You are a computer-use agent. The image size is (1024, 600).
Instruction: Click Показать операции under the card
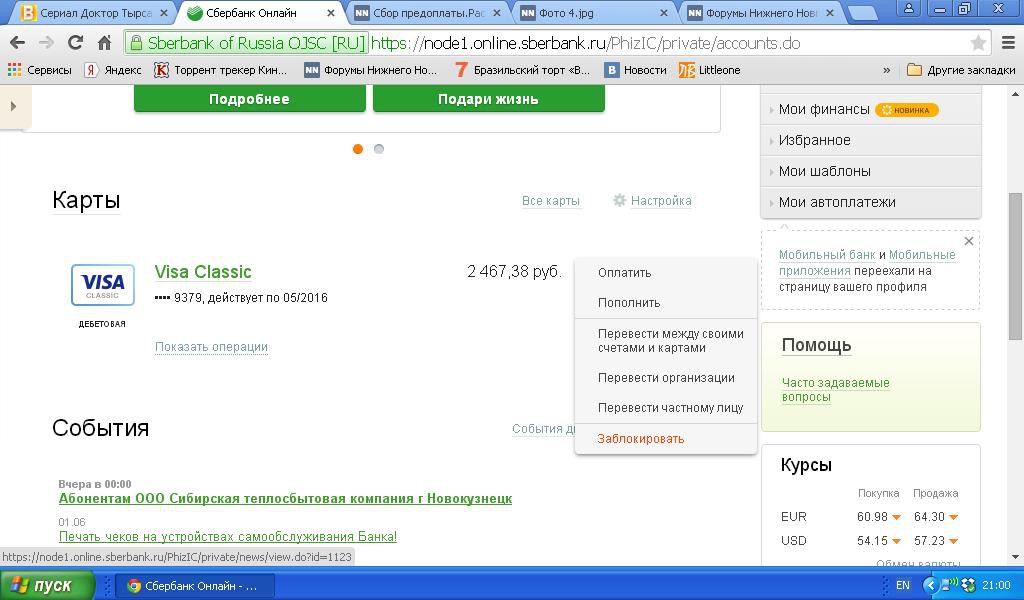pyautogui.click(x=212, y=347)
